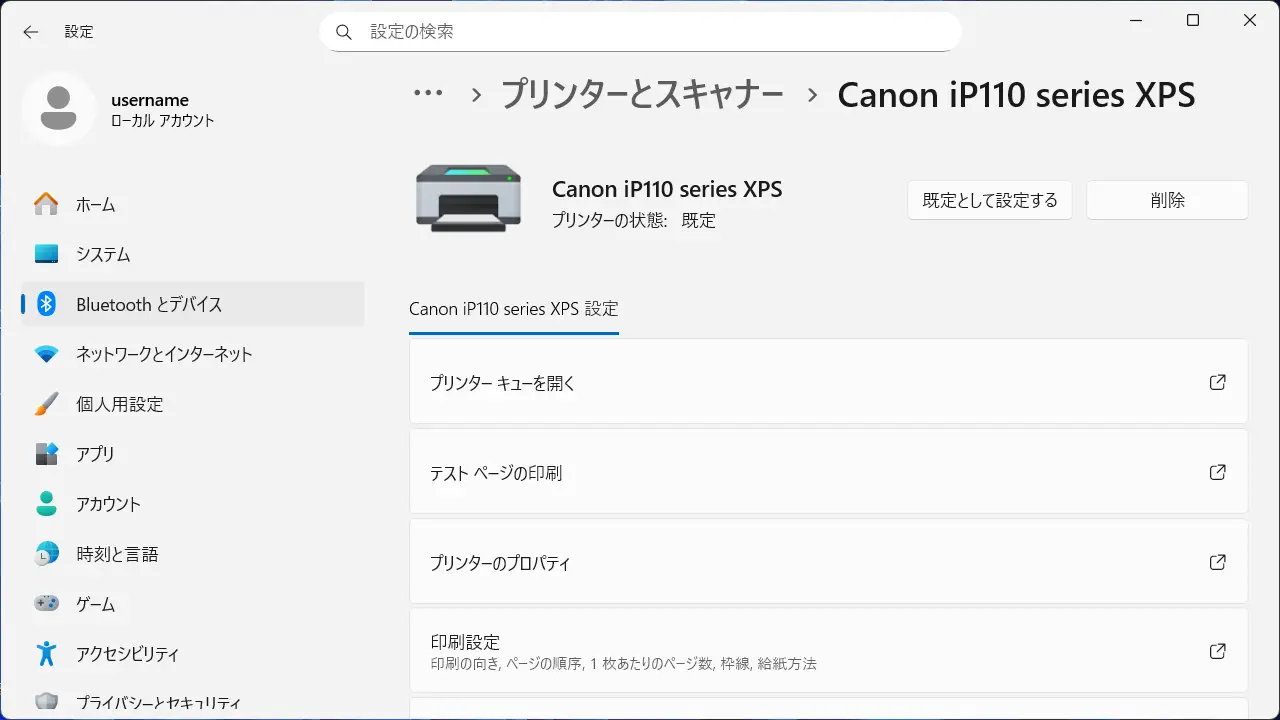Click external link icon for プリンターのプロパティ
The width and height of the screenshot is (1280, 720).
tap(1217, 562)
